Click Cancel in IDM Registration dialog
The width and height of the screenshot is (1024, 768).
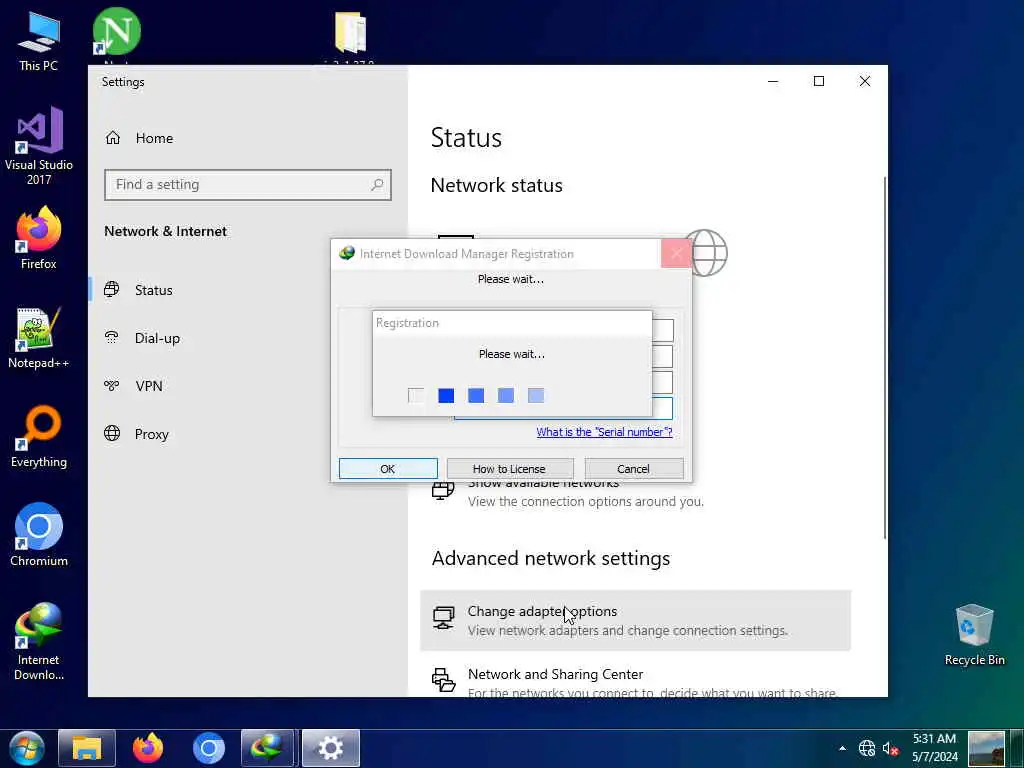tap(633, 469)
